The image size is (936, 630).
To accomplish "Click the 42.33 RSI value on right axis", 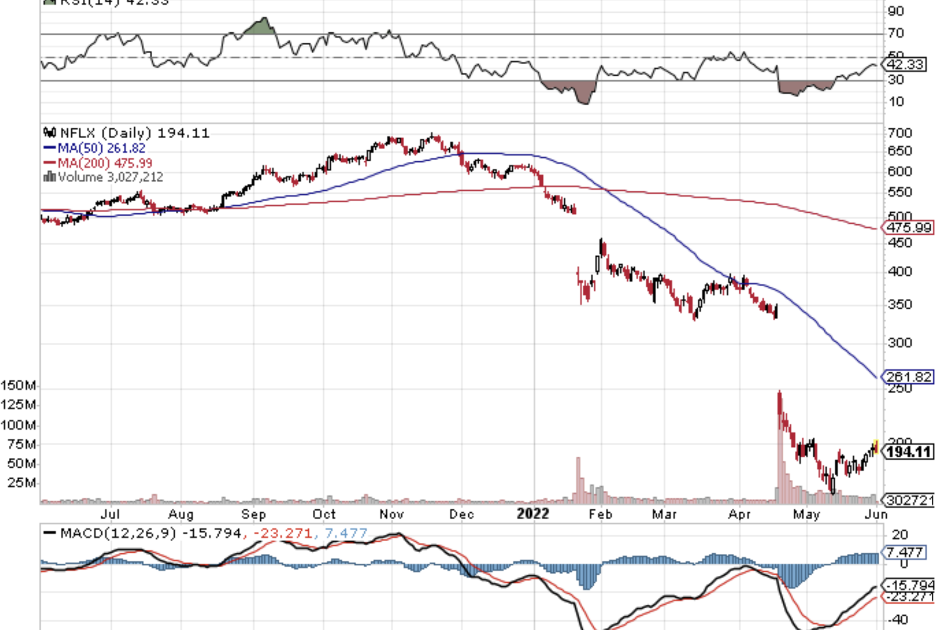I will point(907,67).
